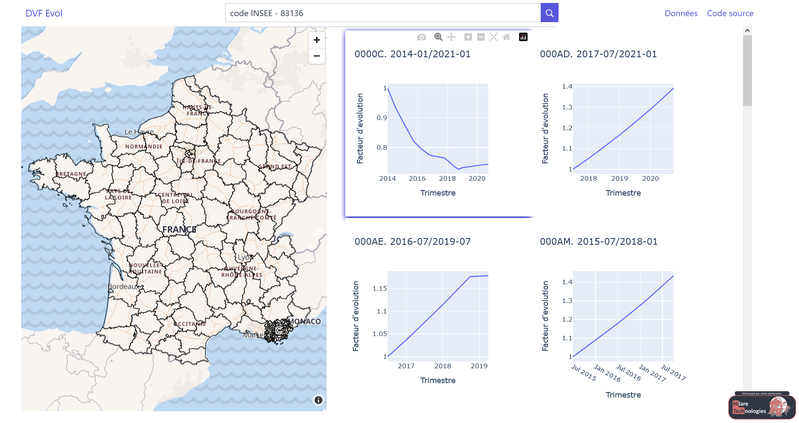Open the Plotly logo link
799x423 pixels.
click(x=523, y=37)
